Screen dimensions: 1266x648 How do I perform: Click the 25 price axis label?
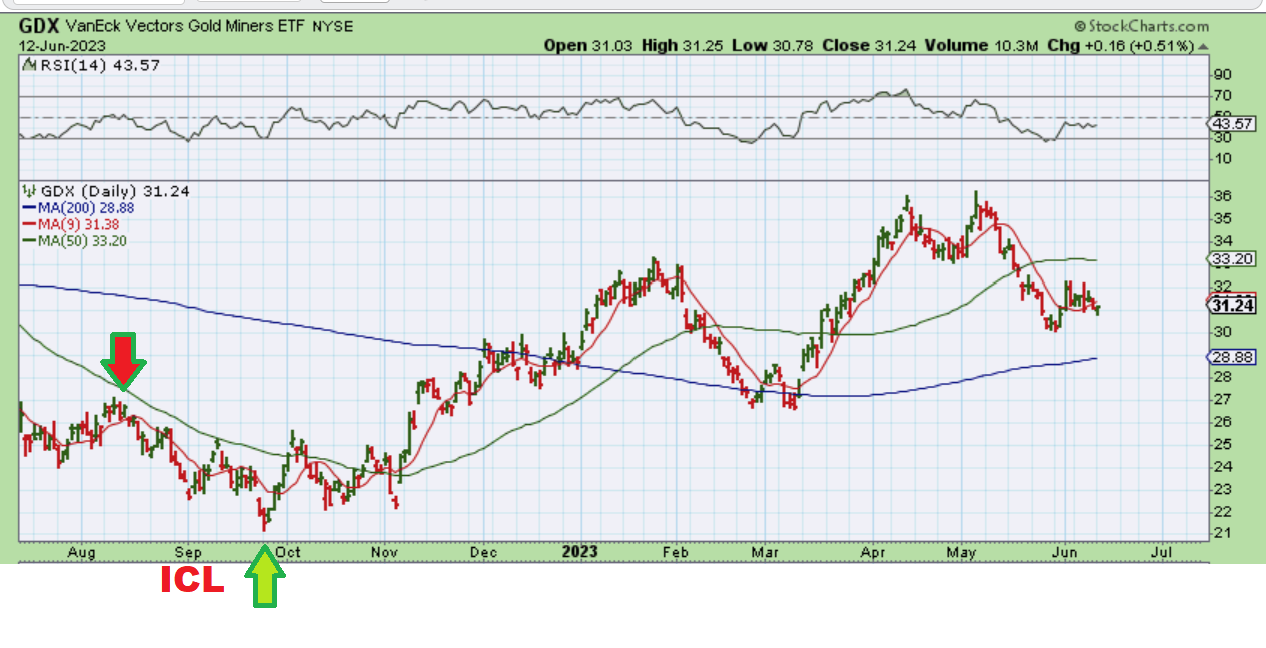pos(1221,444)
